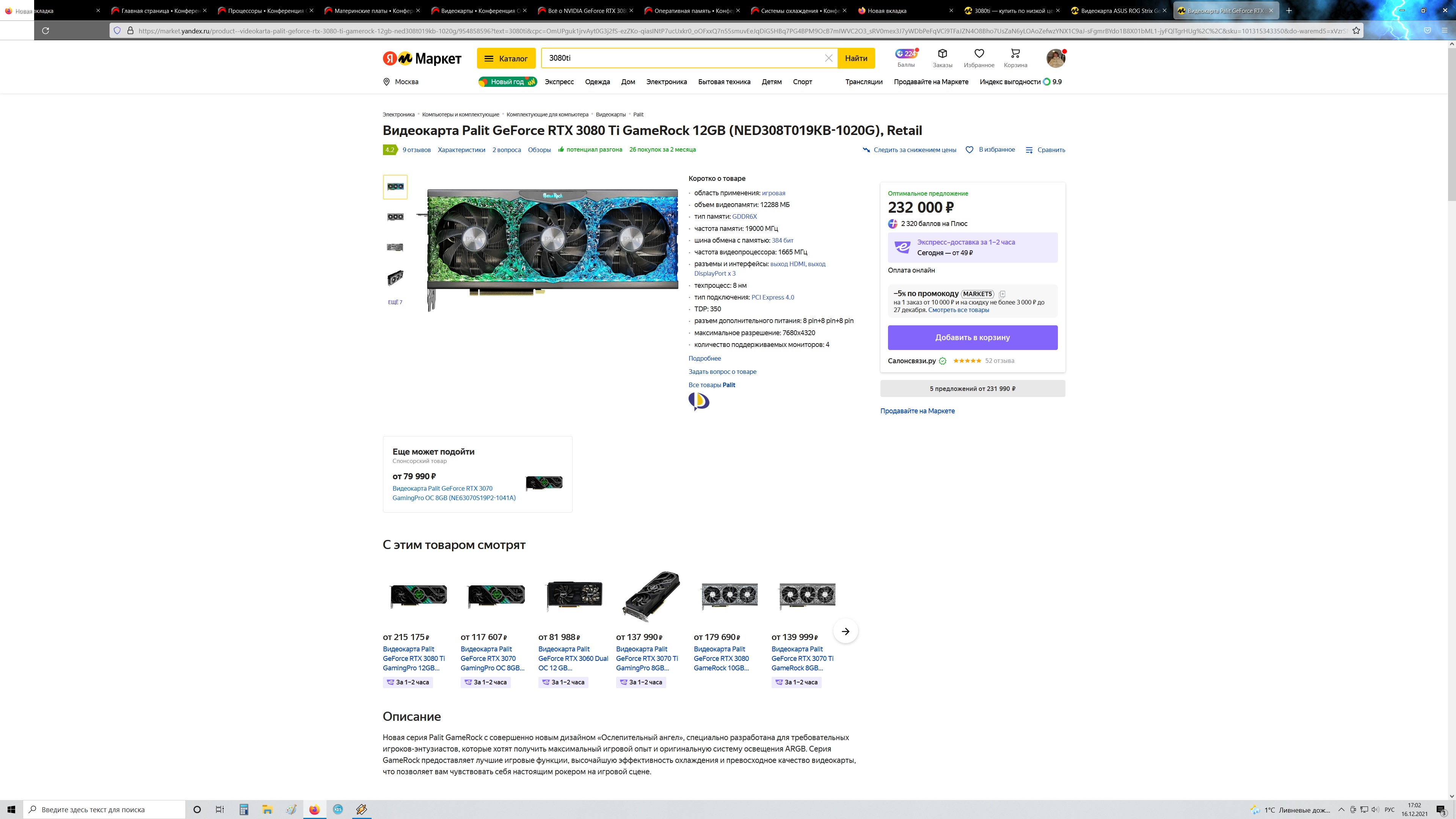Viewport: 1456px width, 819px height.
Task: Open the Корзина cart icon
Action: [x=1015, y=54]
